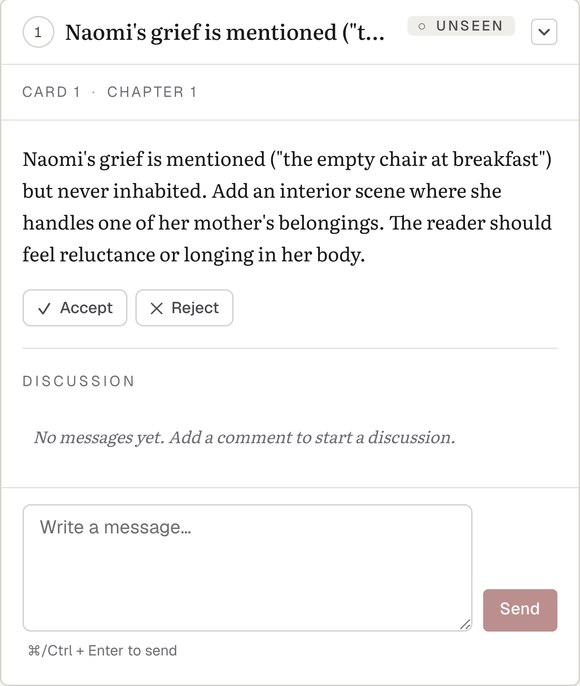Click the truncated card title Naomi's grief
The image size is (580, 686).
225,32
